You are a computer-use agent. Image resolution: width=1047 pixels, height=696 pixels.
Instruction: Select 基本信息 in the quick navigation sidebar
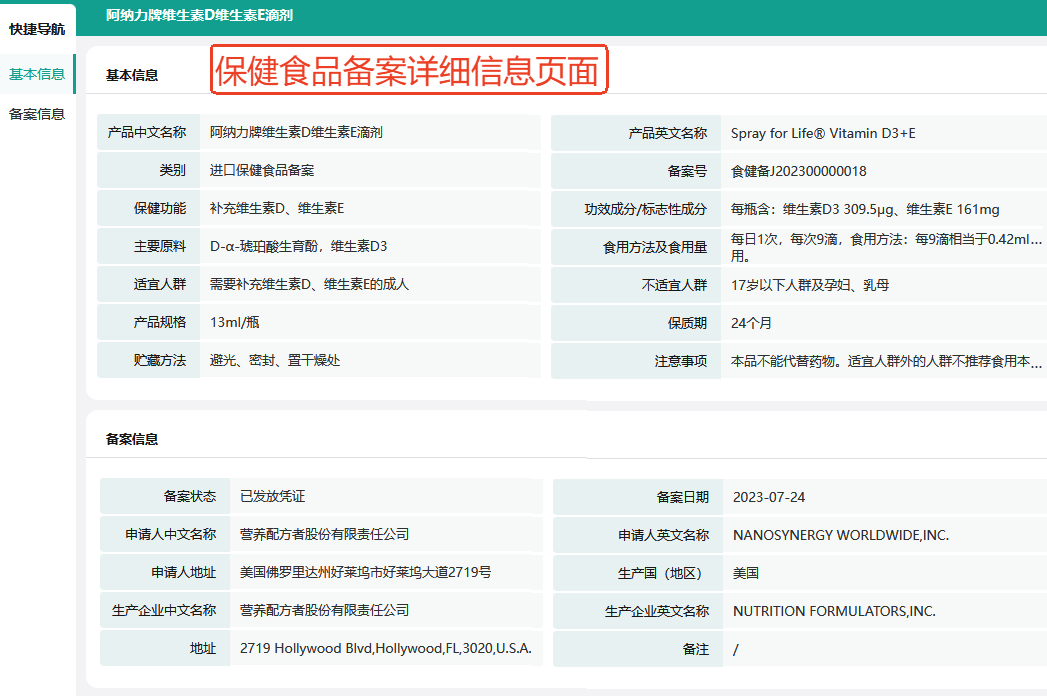(x=37, y=74)
